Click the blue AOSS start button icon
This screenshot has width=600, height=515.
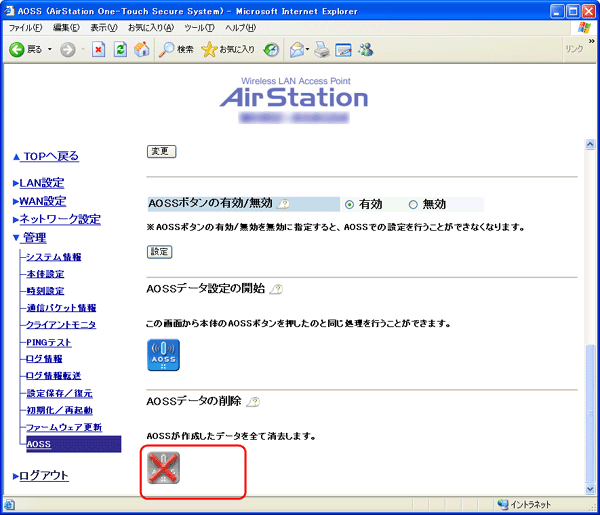coord(163,355)
